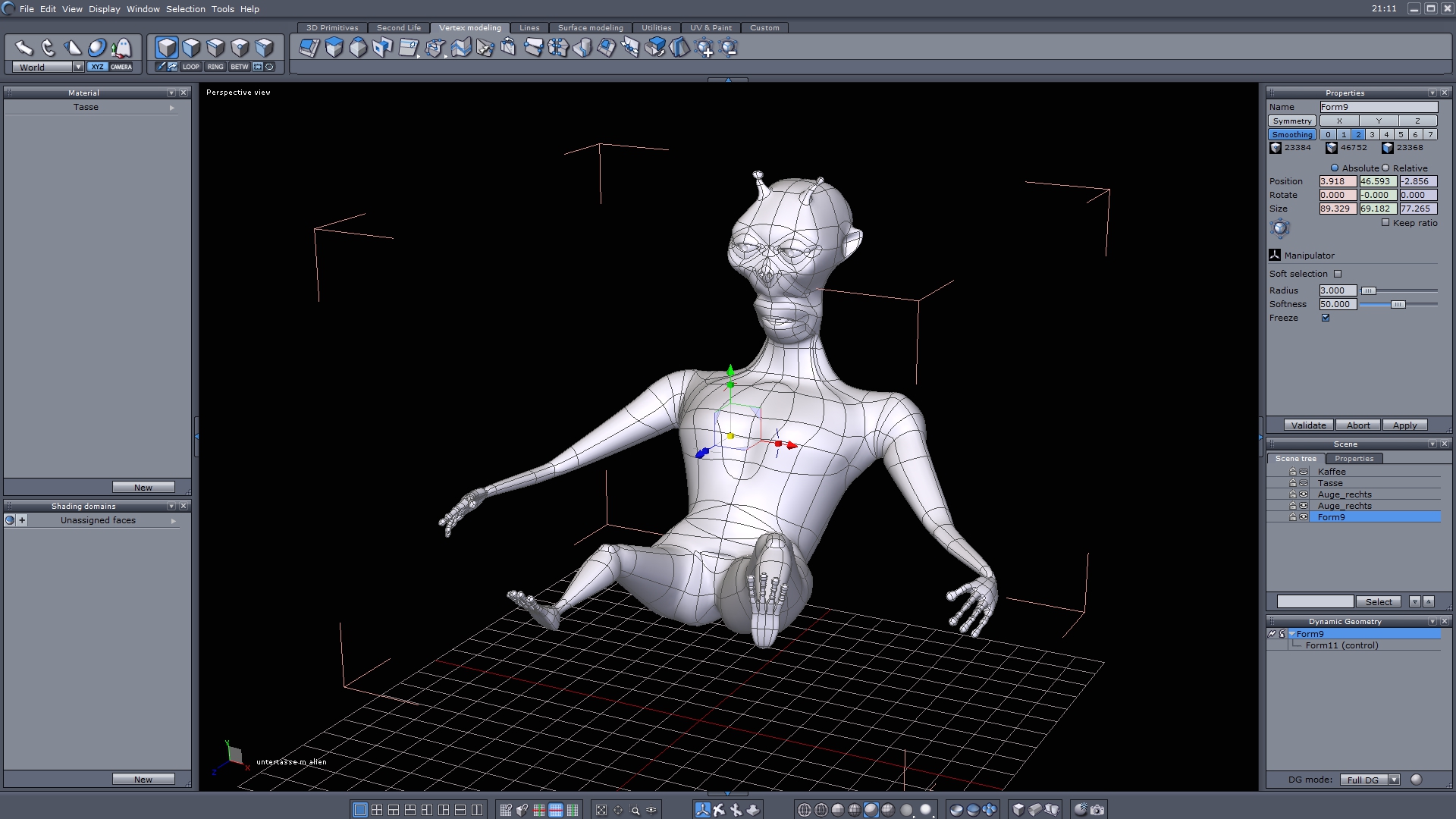Select the Relative radio button
The height and width of the screenshot is (819, 1456).
(x=1385, y=168)
